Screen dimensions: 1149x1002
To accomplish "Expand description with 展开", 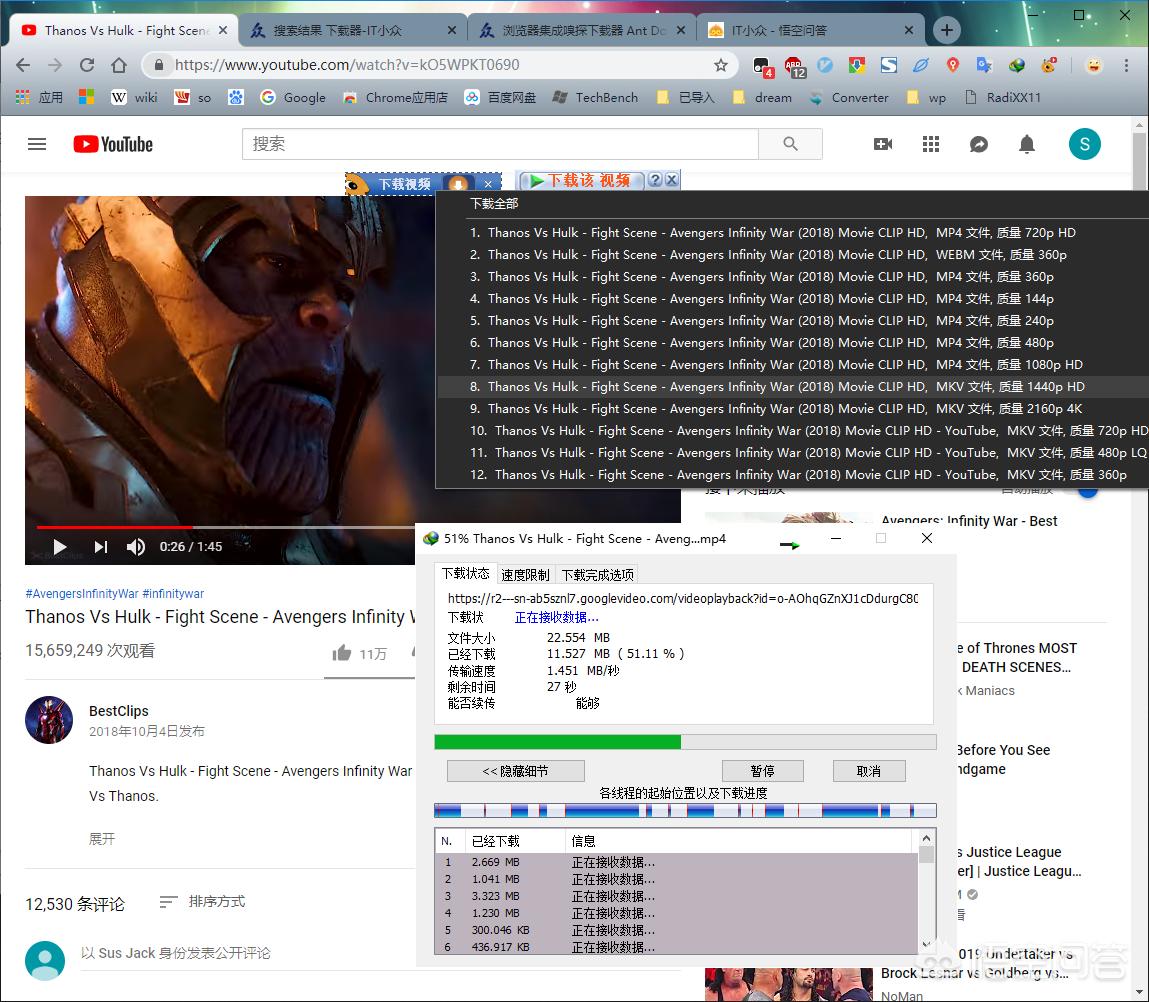I will coord(102,839).
